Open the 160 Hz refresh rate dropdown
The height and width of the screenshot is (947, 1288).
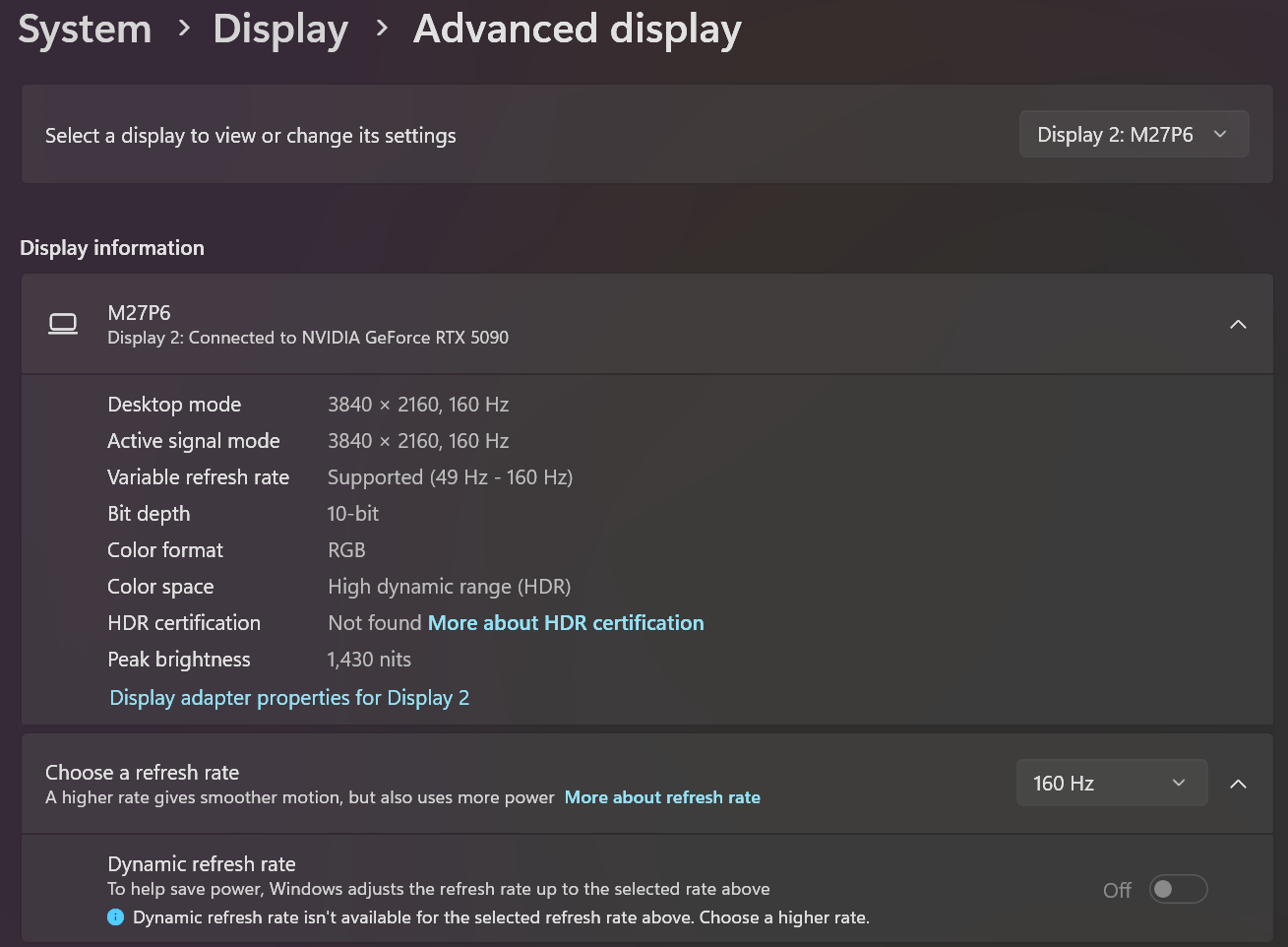1111,783
